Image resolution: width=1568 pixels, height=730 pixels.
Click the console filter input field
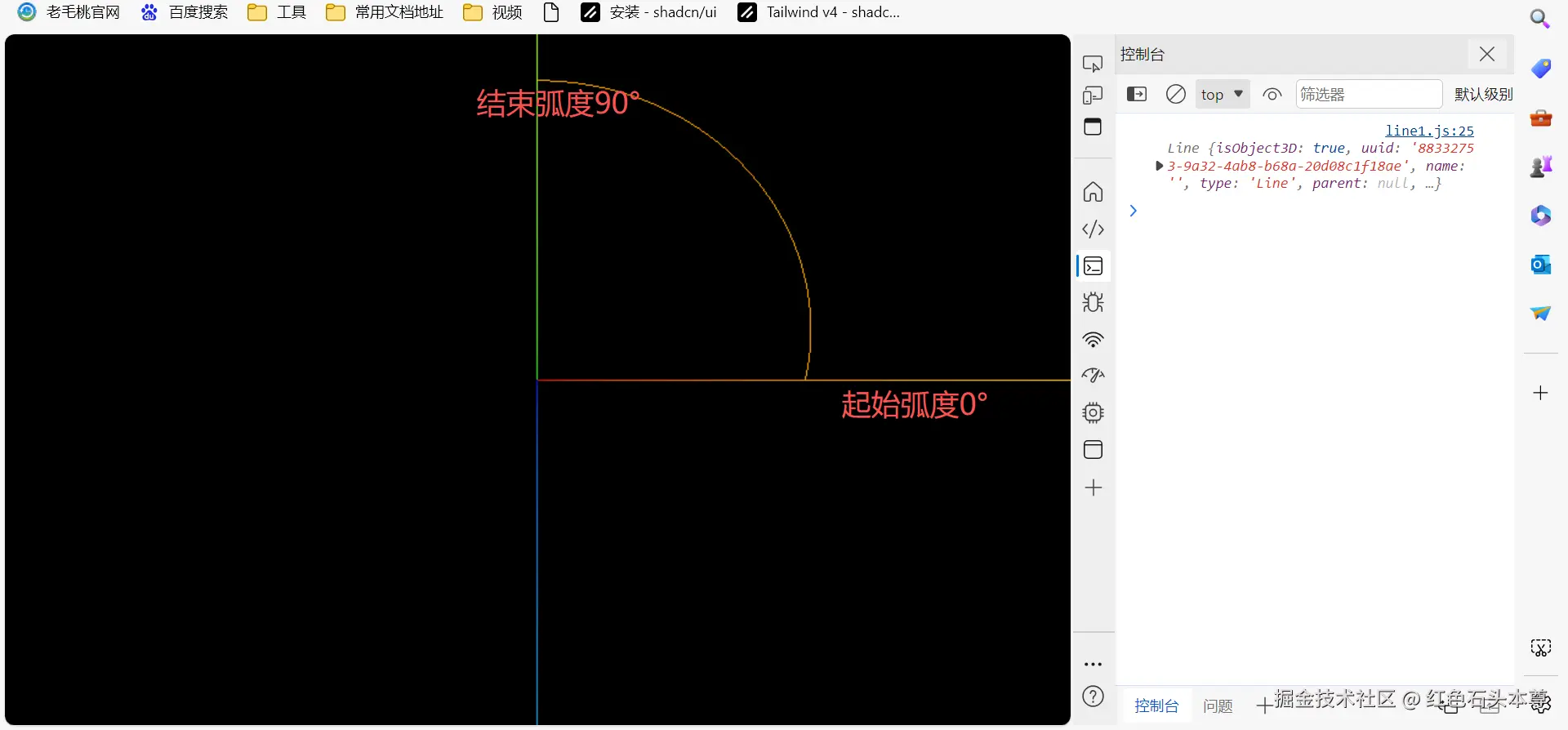pos(1369,95)
